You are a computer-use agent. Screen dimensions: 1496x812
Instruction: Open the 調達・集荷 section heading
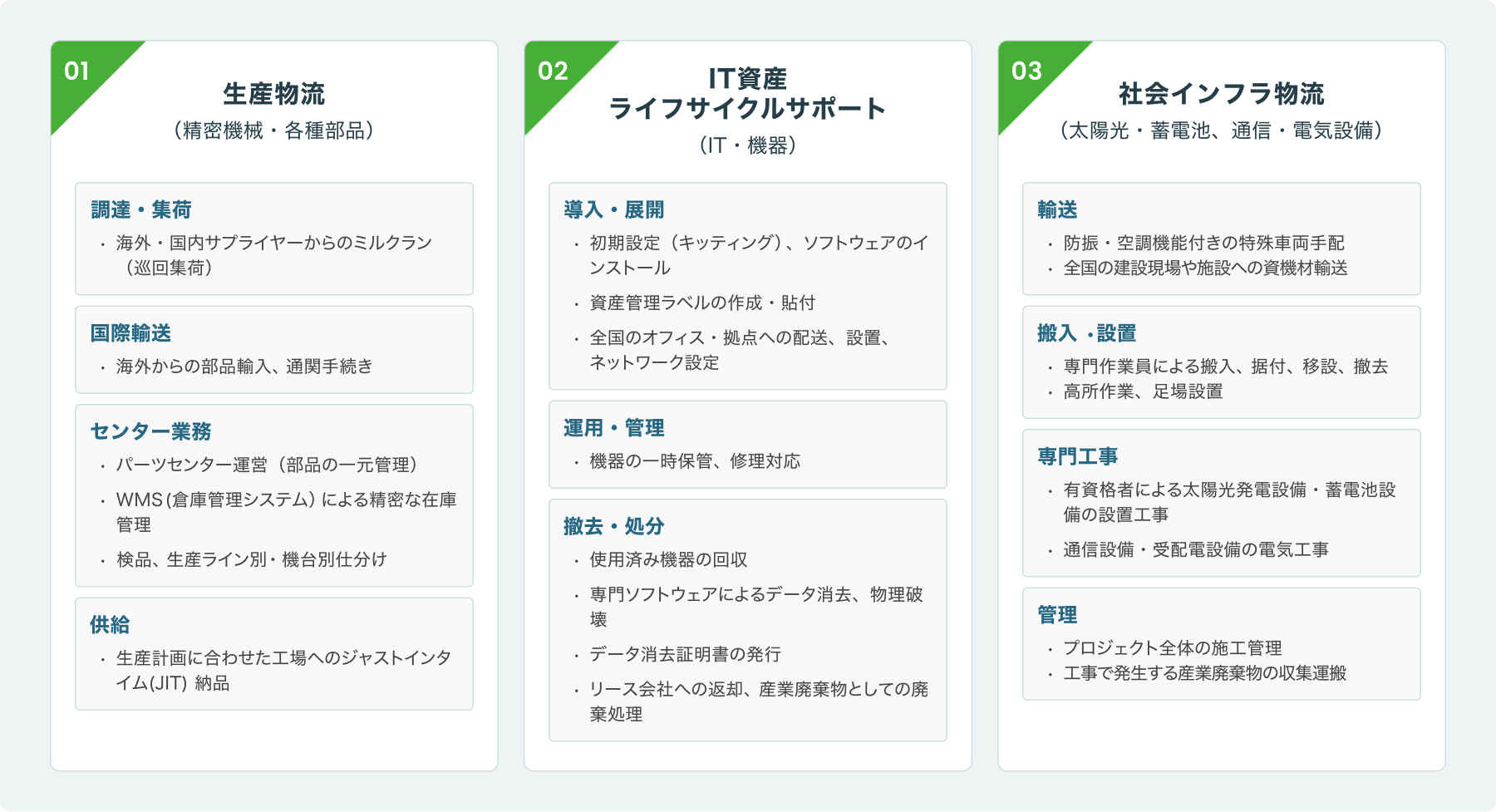pyautogui.click(x=141, y=209)
